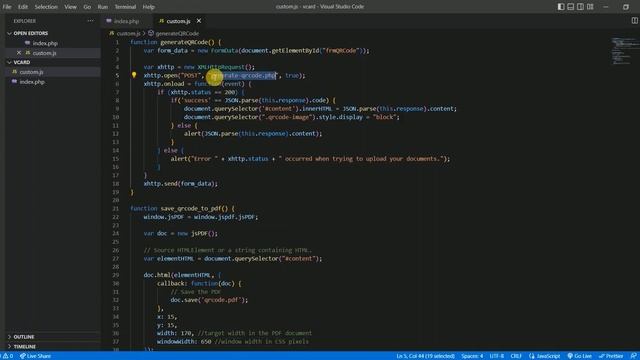Click the split editor icon

[634, 20]
